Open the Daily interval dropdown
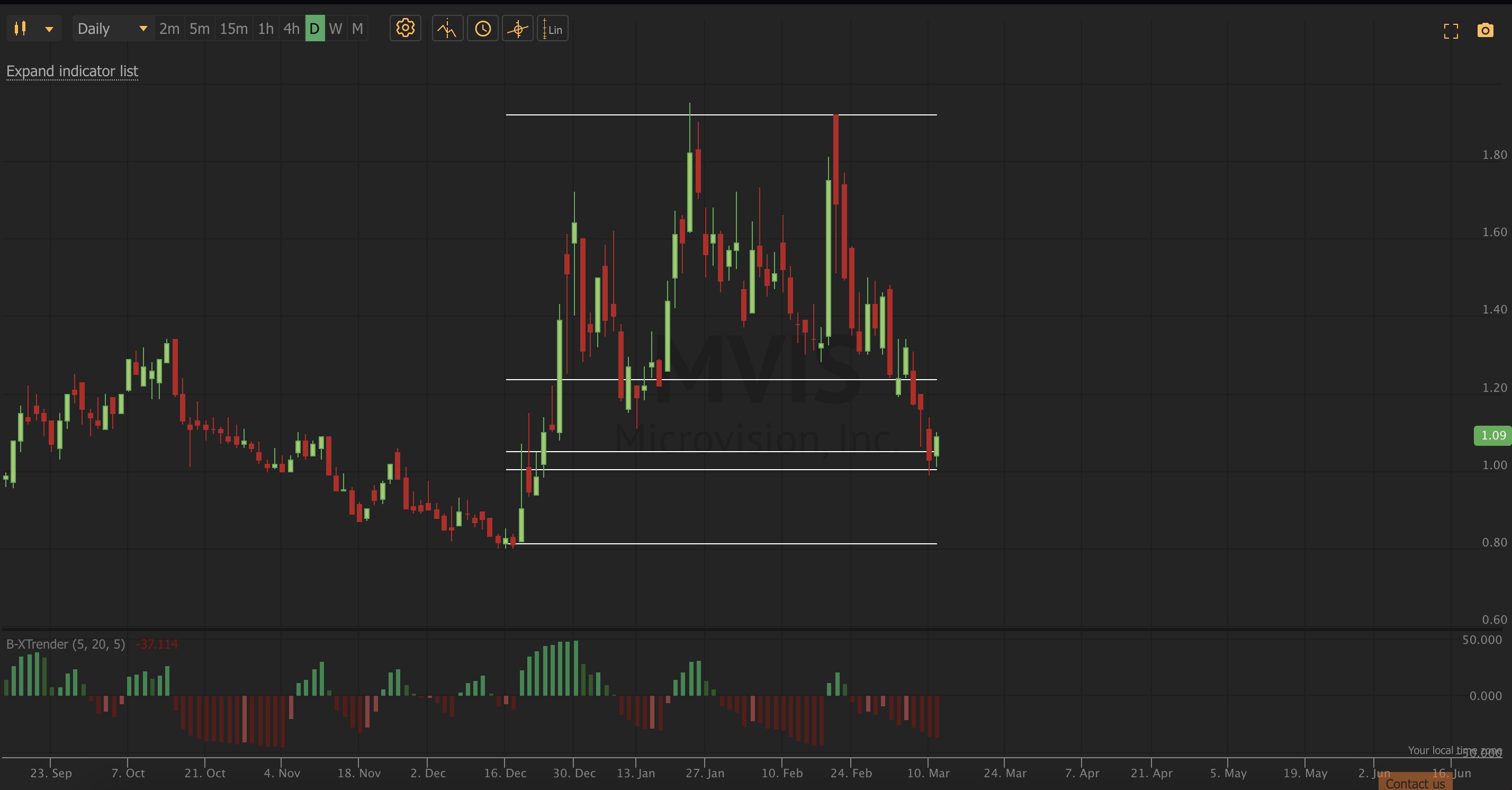1512x790 pixels. 112,28
